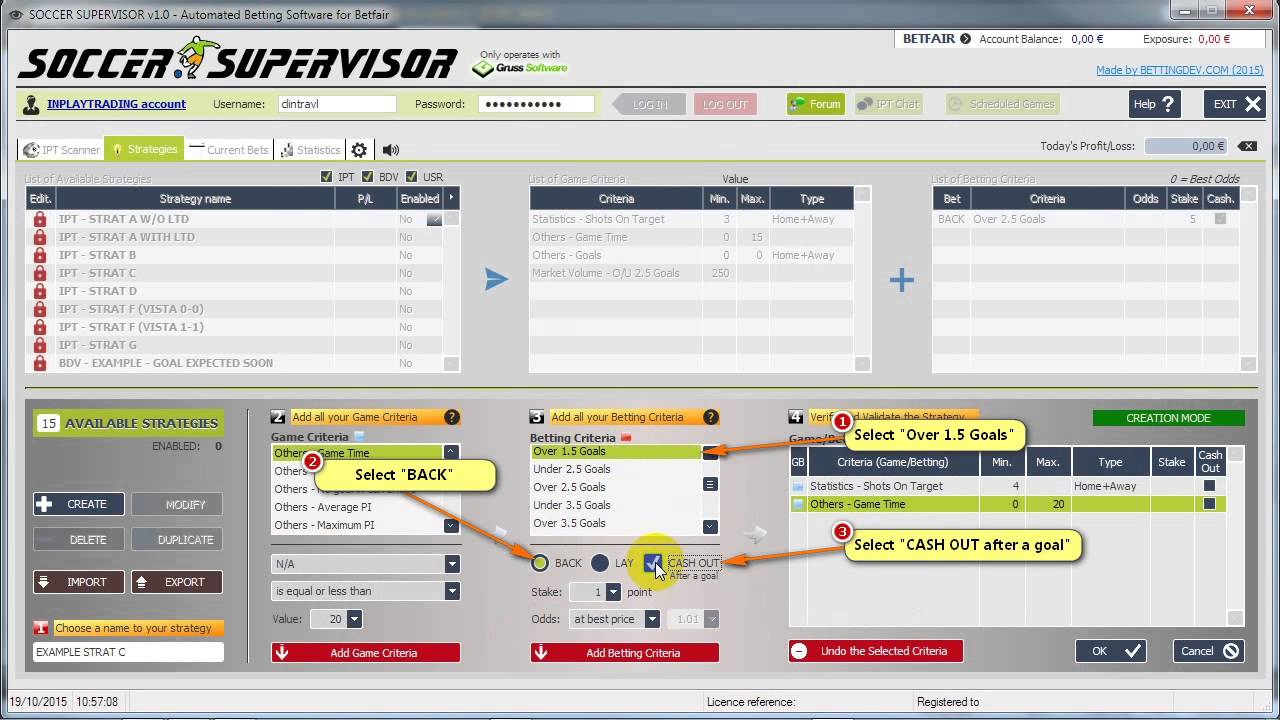The image size is (1280, 720).
Task: Click the EXIT button
Action: 1235,104
